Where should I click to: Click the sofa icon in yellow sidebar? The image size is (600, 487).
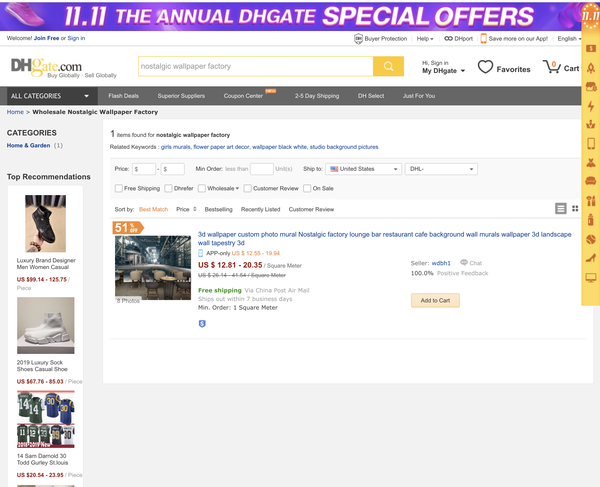pyautogui.click(x=591, y=181)
